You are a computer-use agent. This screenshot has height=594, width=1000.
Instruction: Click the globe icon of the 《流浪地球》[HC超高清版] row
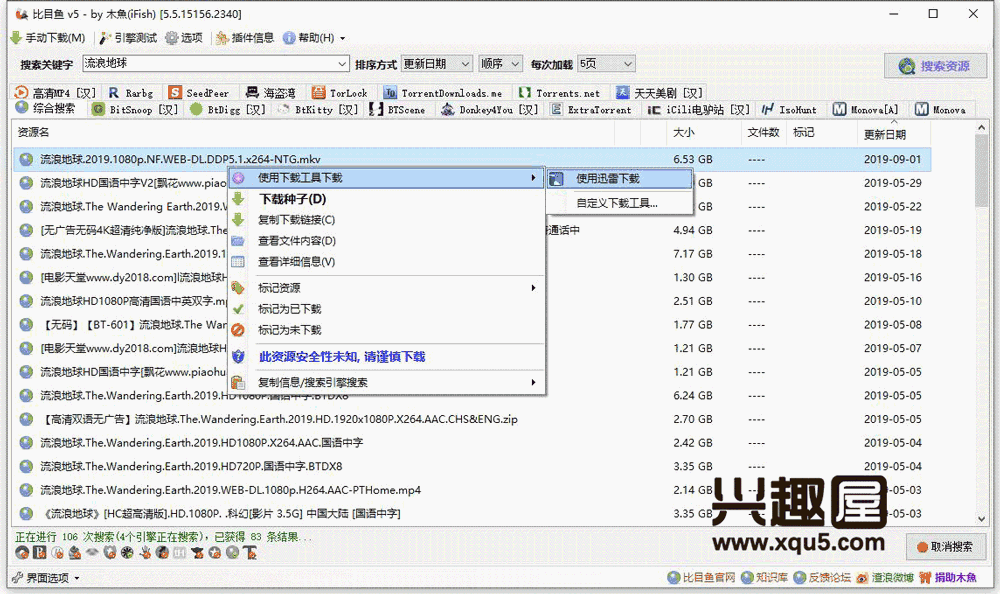click(26, 514)
